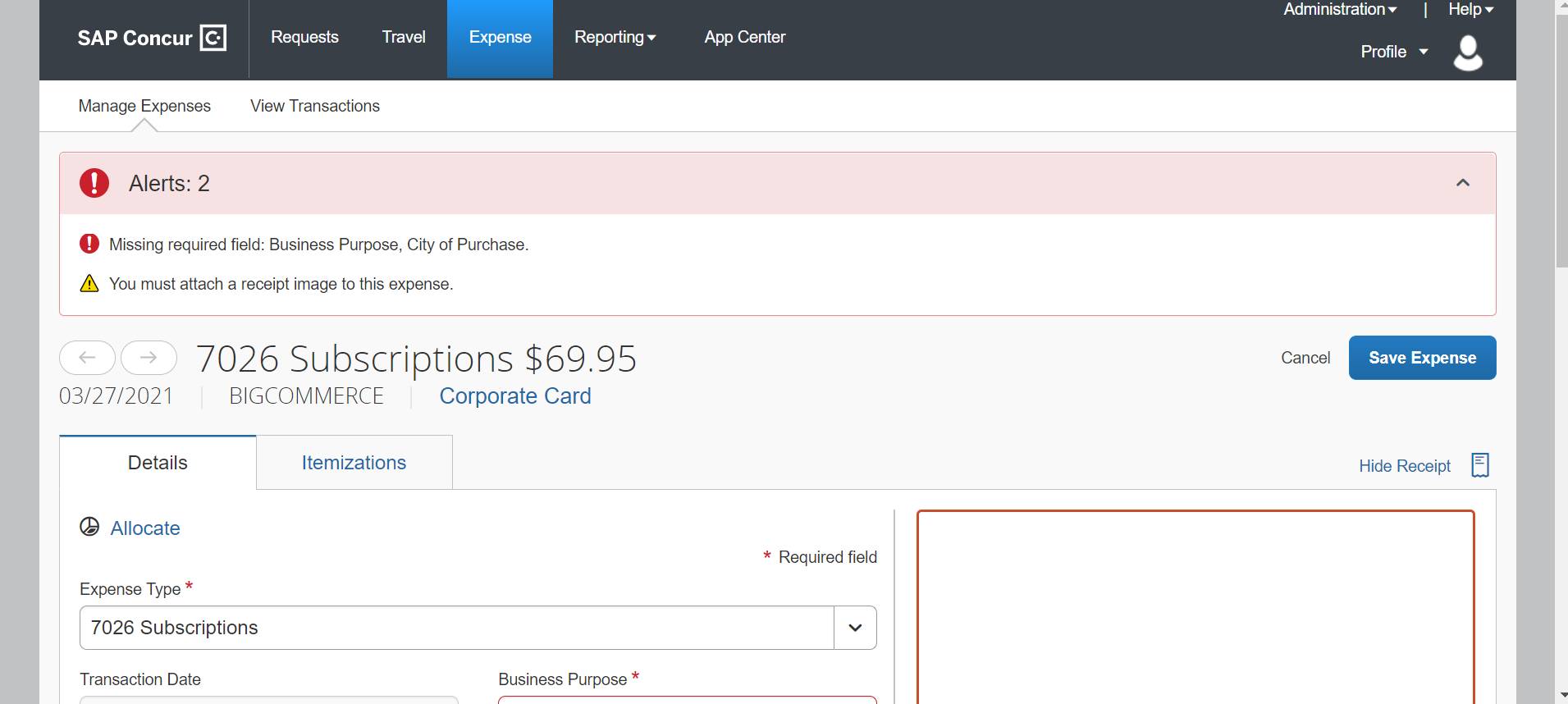Expand the Profile dropdown
Screen dimensions: 1568x704
1394,52
